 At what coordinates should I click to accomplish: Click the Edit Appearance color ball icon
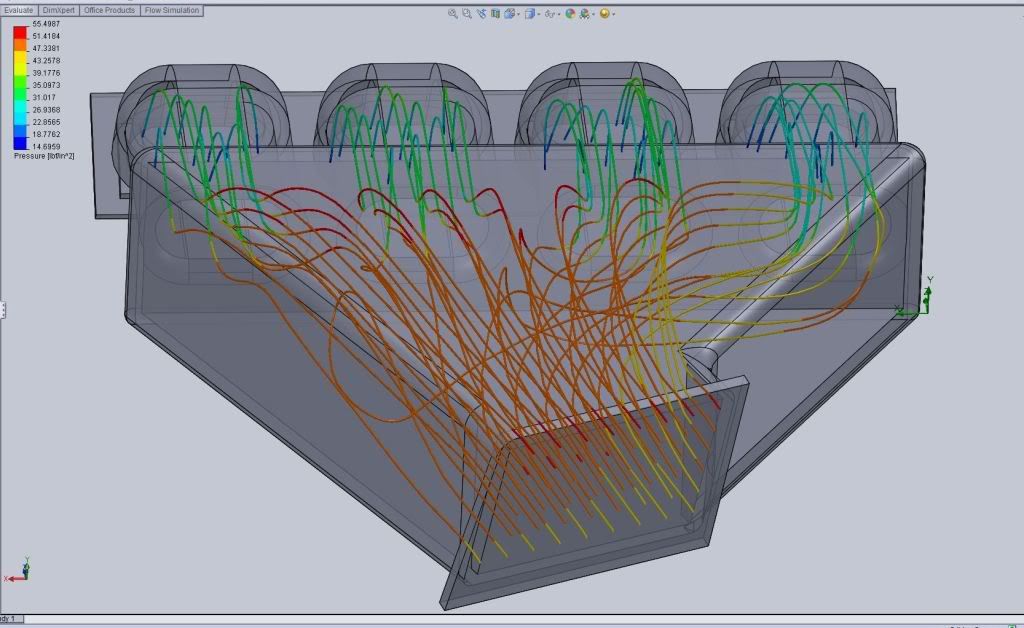click(x=570, y=14)
